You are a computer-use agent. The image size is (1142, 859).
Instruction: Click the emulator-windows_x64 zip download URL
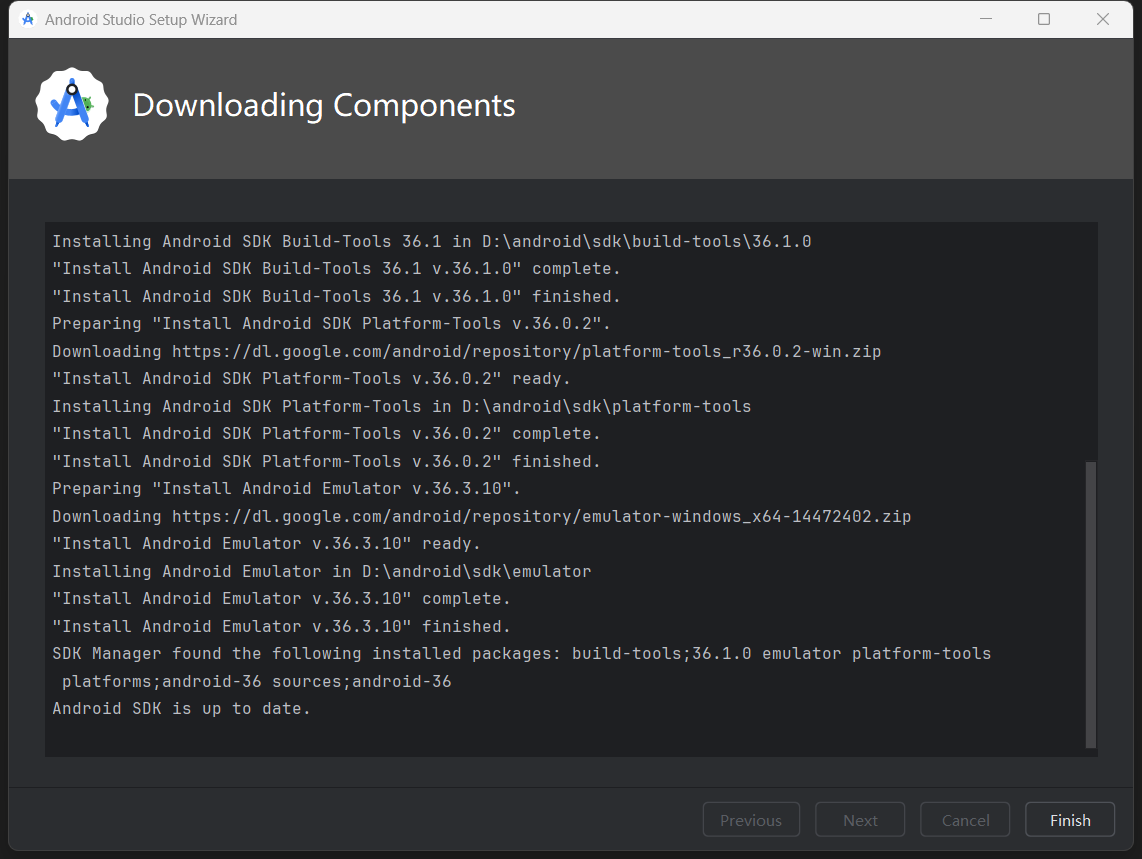541,517
